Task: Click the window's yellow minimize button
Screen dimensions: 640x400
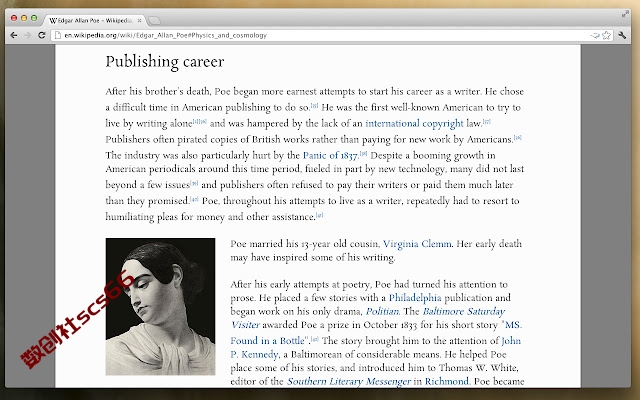Action: click(x=24, y=18)
